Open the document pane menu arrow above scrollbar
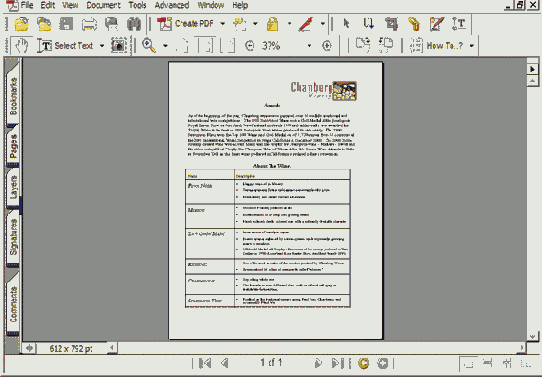 tap(532, 69)
